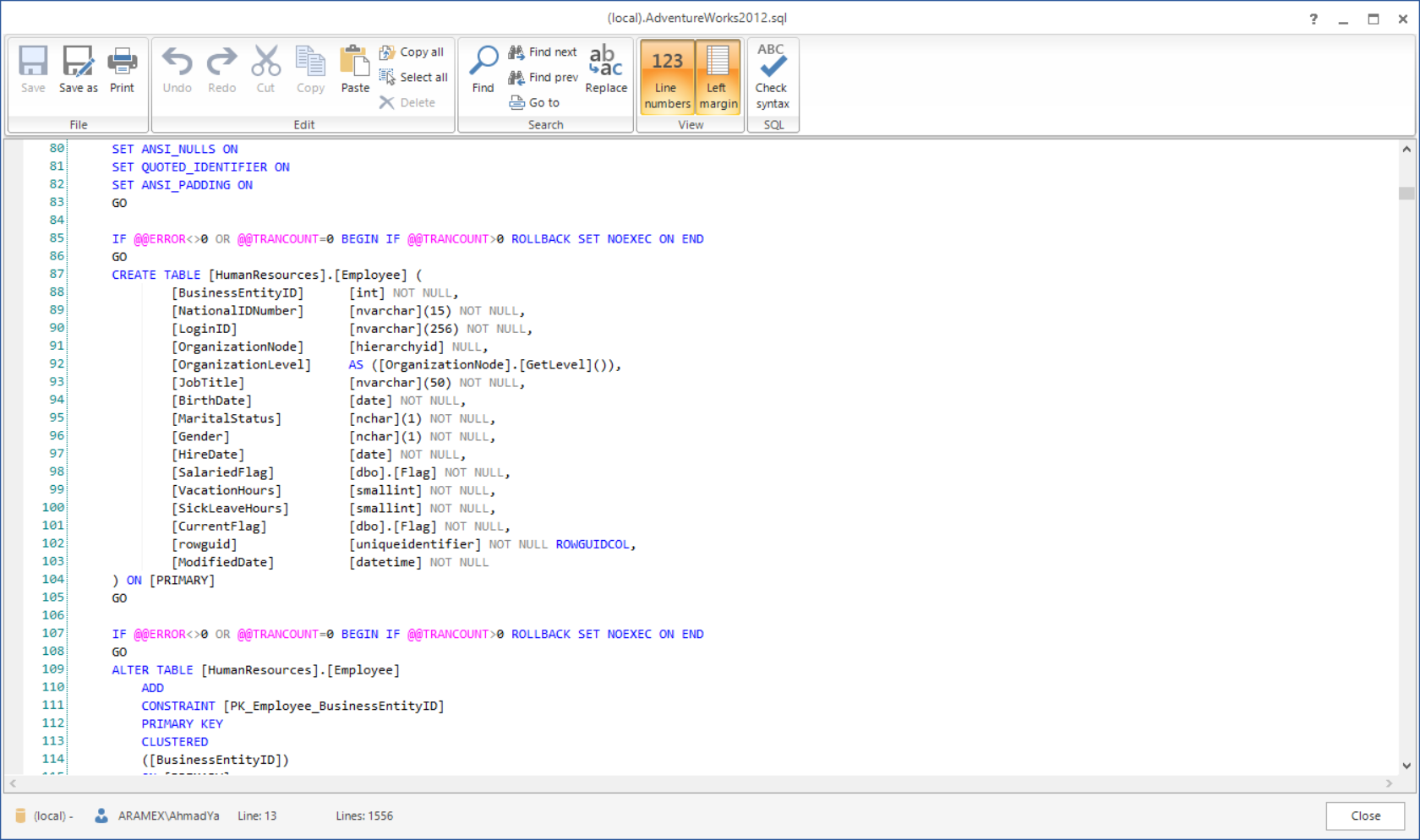Select all text in the editor
This screenshot has height=840, width=1420.
point(413,77)
